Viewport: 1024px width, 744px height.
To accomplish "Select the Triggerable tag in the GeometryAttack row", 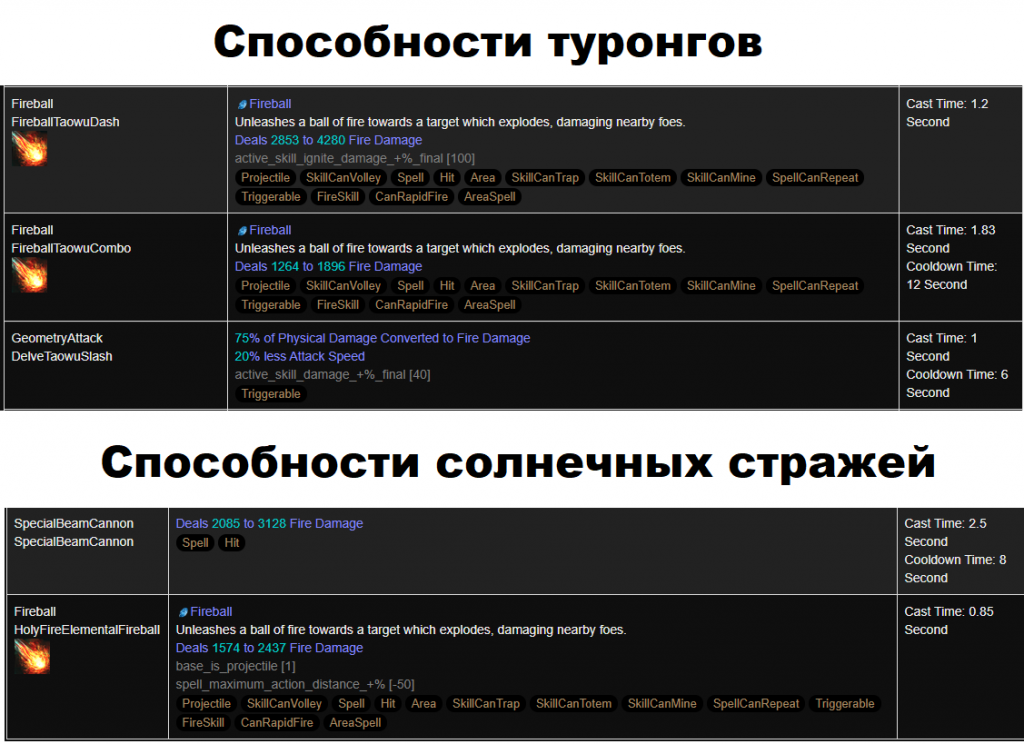I will [x=270, y=394].
